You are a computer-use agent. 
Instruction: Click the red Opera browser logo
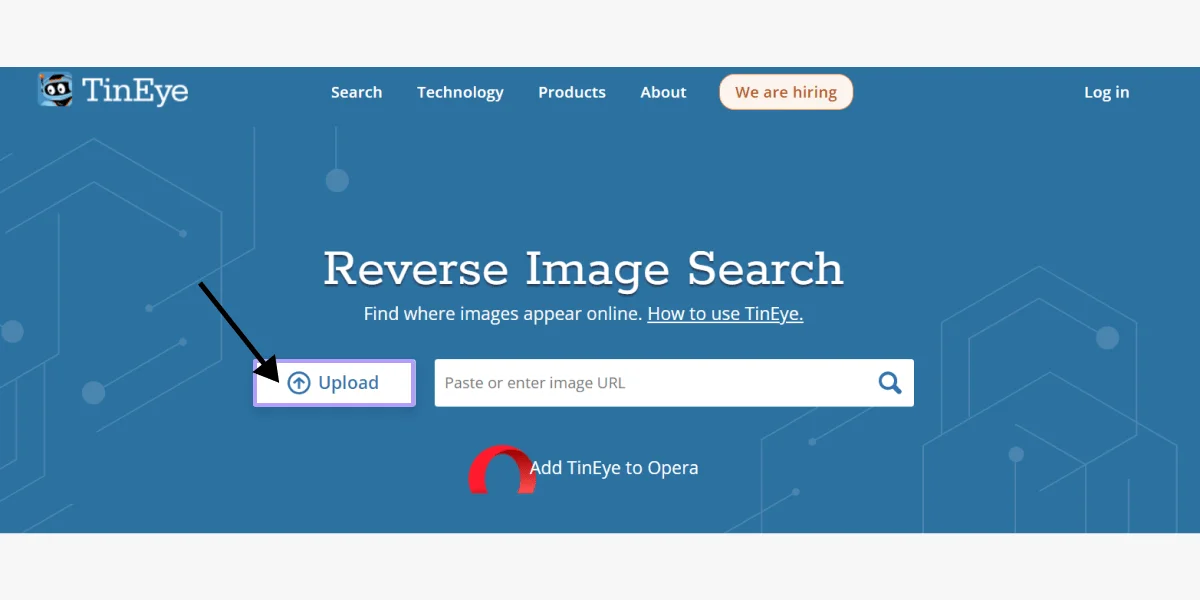502,469
